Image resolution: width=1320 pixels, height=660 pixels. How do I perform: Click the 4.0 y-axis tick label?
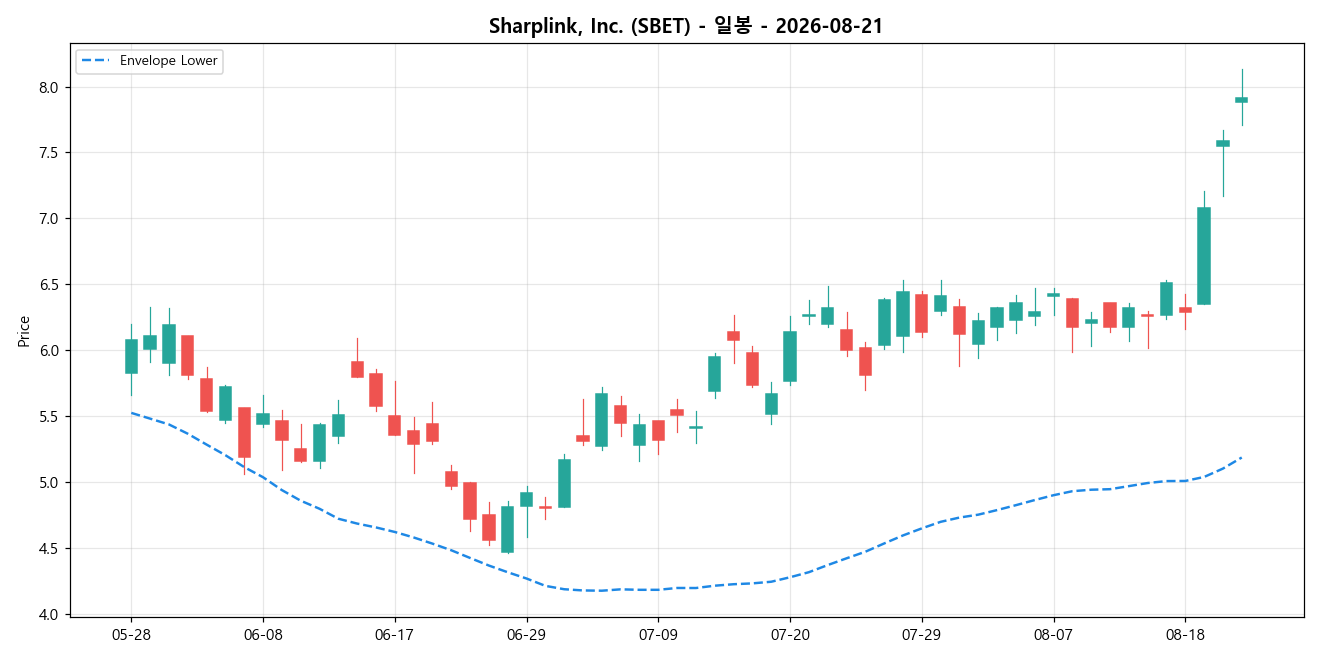(50, 614)
